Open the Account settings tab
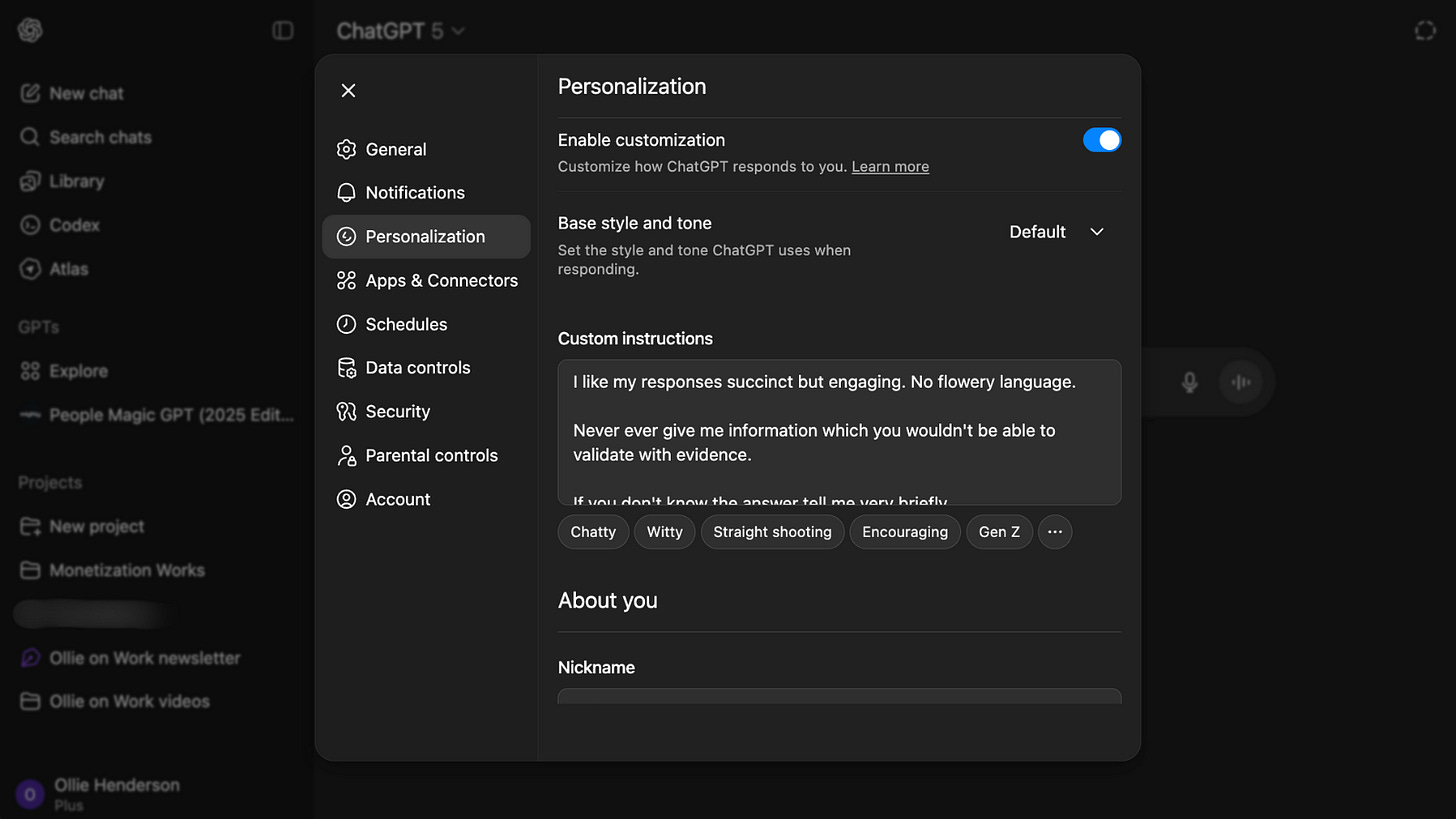The width and height of the screenshot is (1456, 819). click(x=426, y=499)
